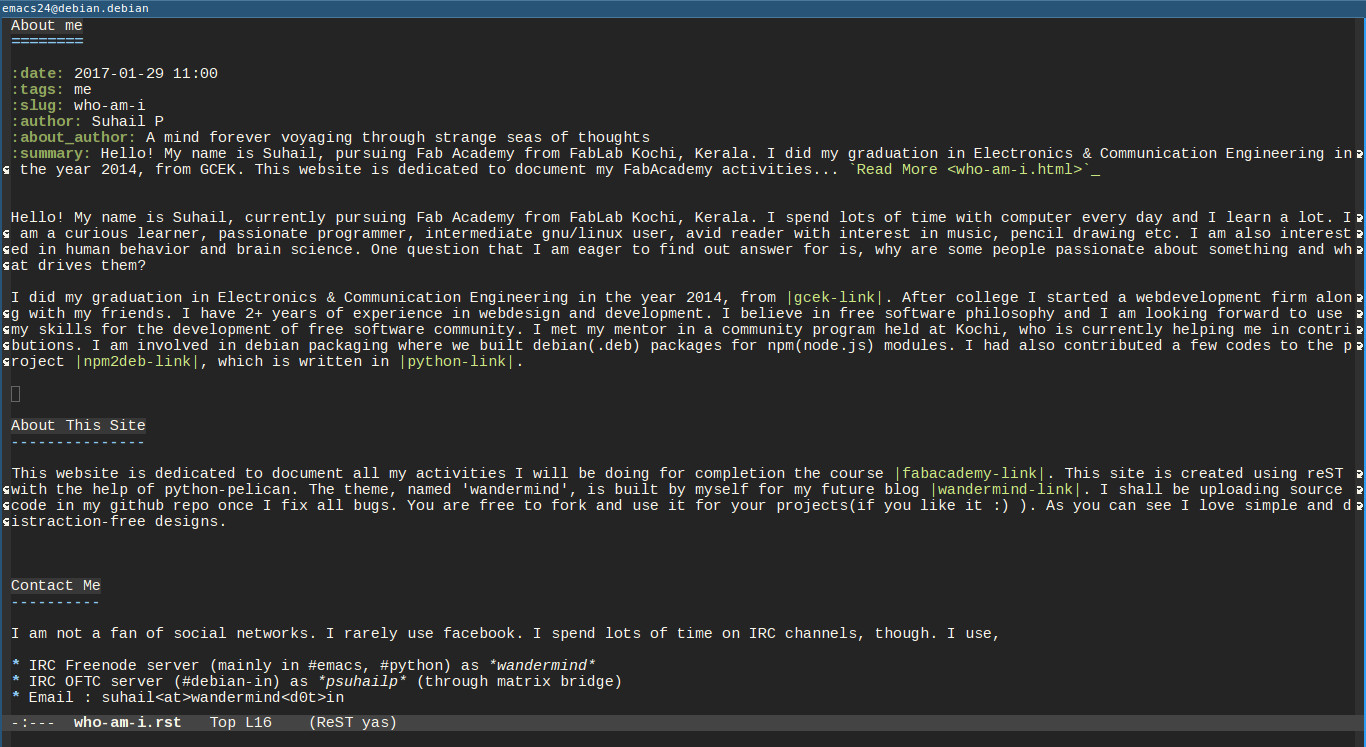Click the "Read More <who-am-i.html>" link text
1366x747 pixels.
click(969, 170)
